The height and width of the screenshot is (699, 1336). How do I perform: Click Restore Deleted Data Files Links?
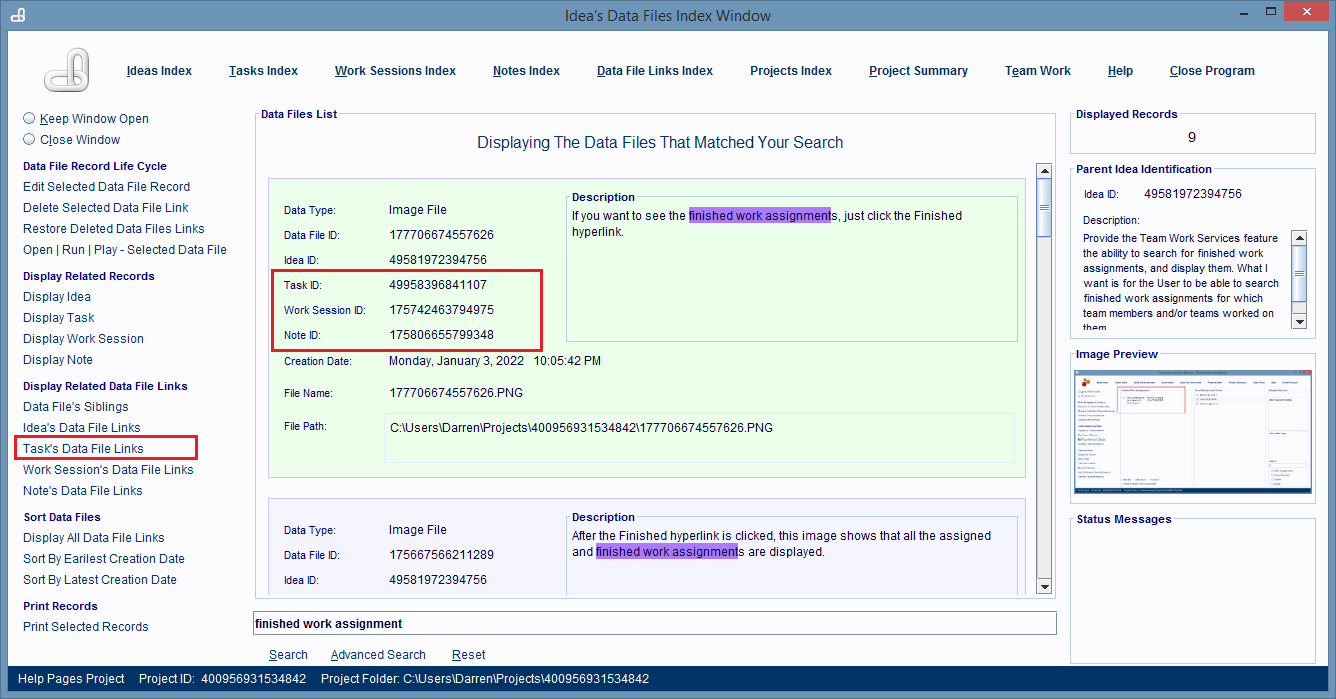[114, 229]
